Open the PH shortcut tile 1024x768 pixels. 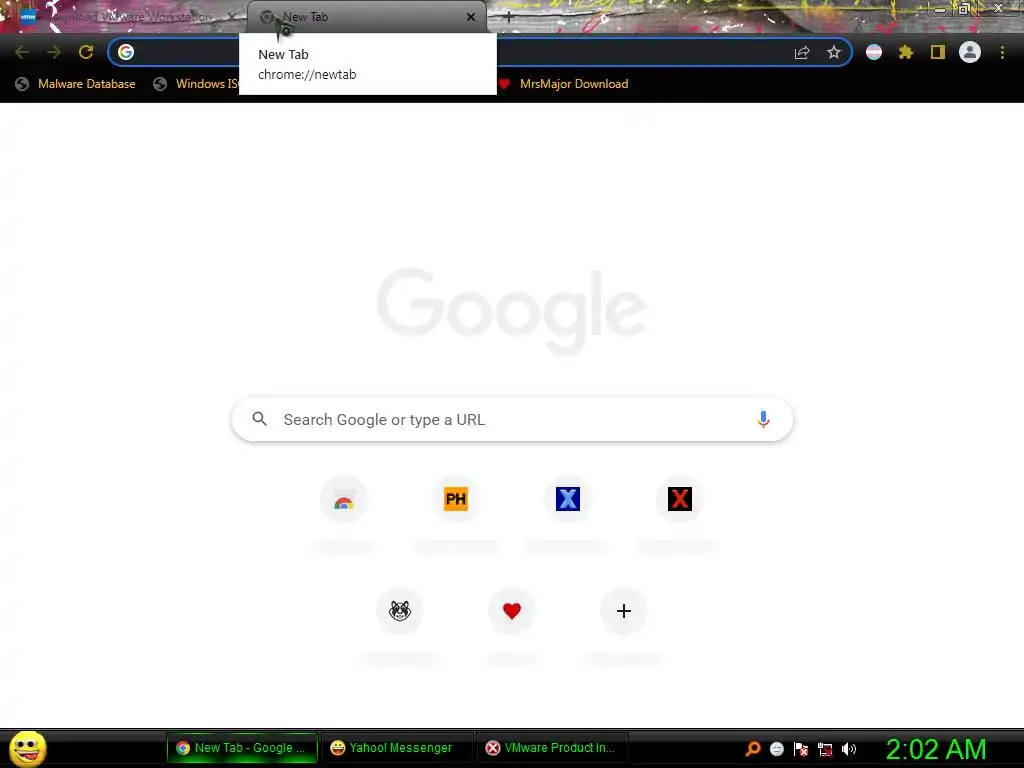(456, 500)
